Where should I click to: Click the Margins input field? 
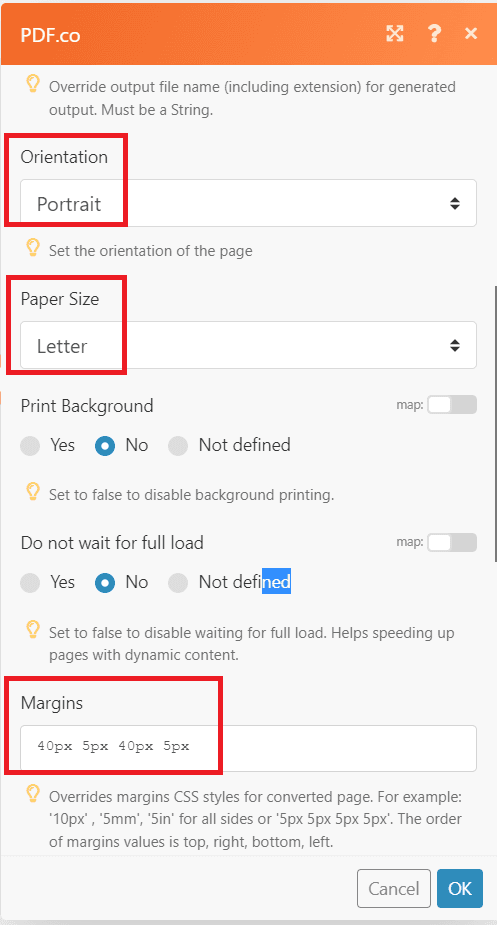(x=248, y=748)
